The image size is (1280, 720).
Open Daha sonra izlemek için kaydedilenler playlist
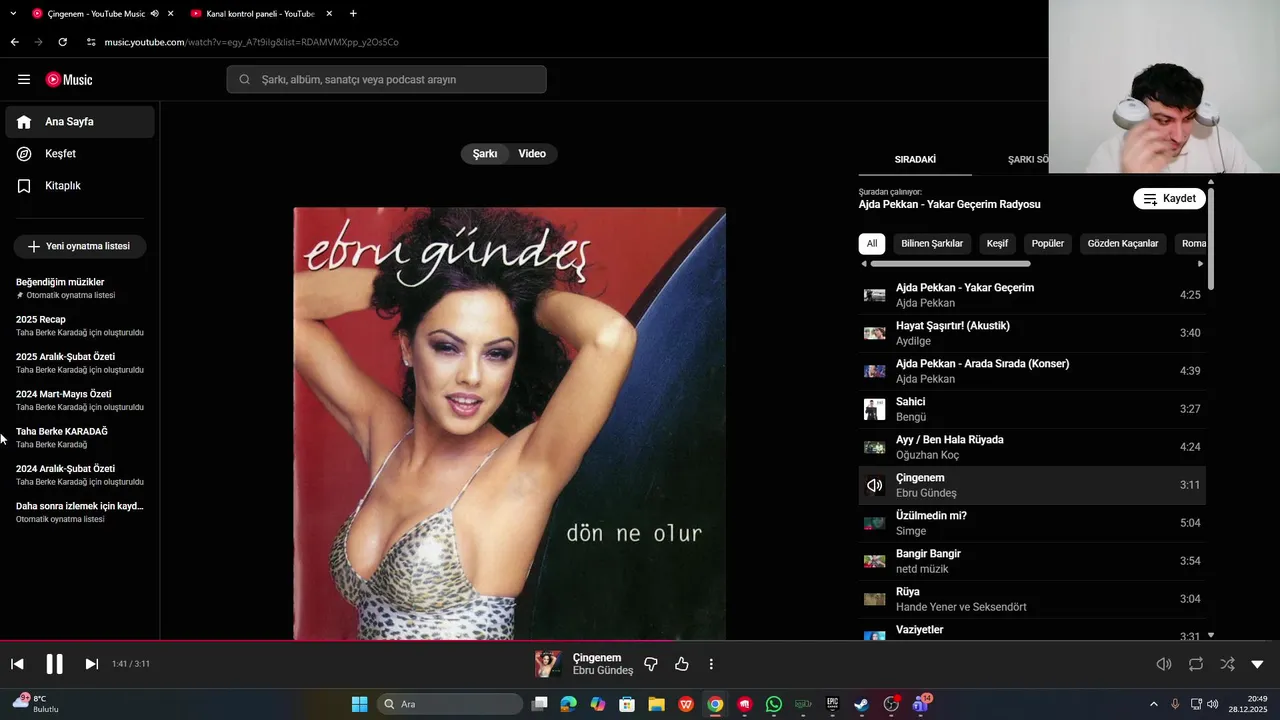click(80, 512)
